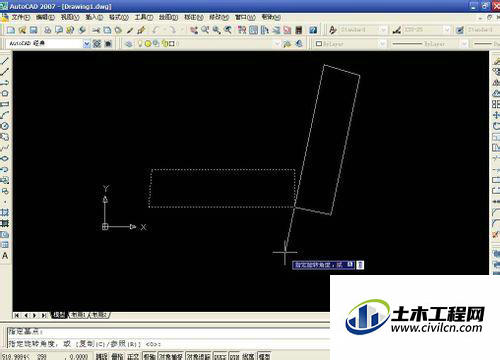Click the command line input area

click(168, 344)
